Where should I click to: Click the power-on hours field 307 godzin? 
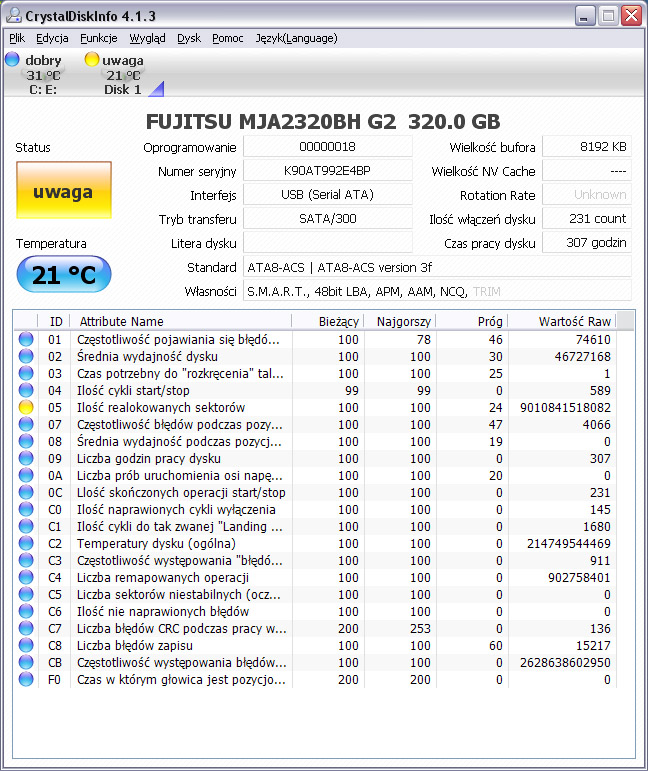[x=587, y=243]
